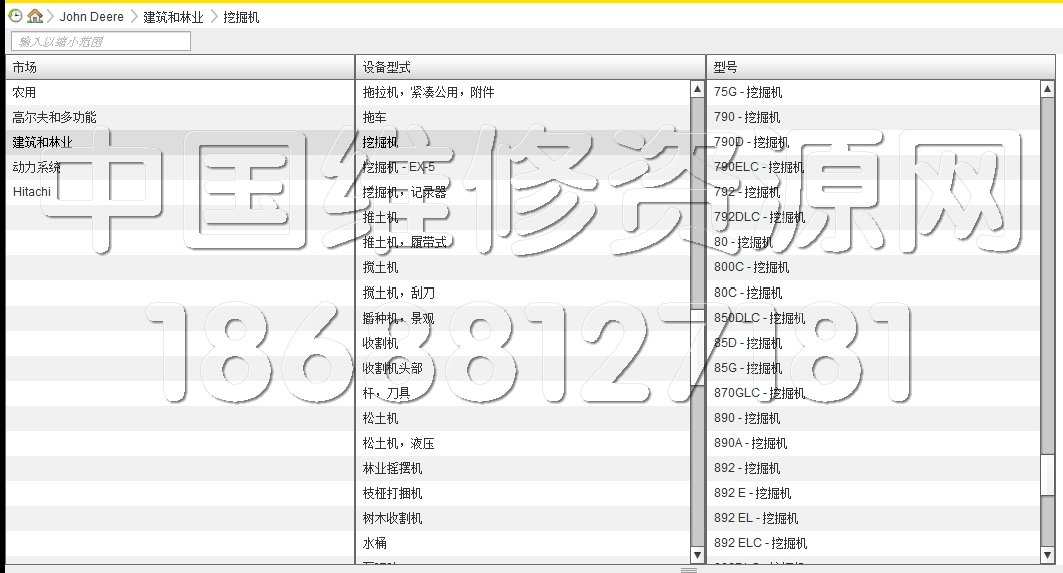Viewport: 1063px width, 573px height.
Task: Select 高尔夫和多功能 market
Action: [x=55, y=117]
